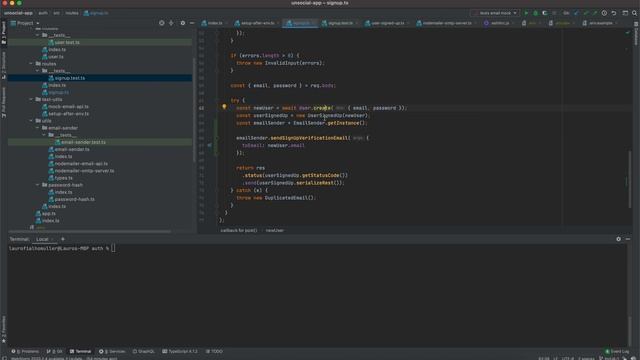Toggle the Services tool window
The width and height of the screenshot is (640, 360).
pyautogui.click(x=112, y=351)
